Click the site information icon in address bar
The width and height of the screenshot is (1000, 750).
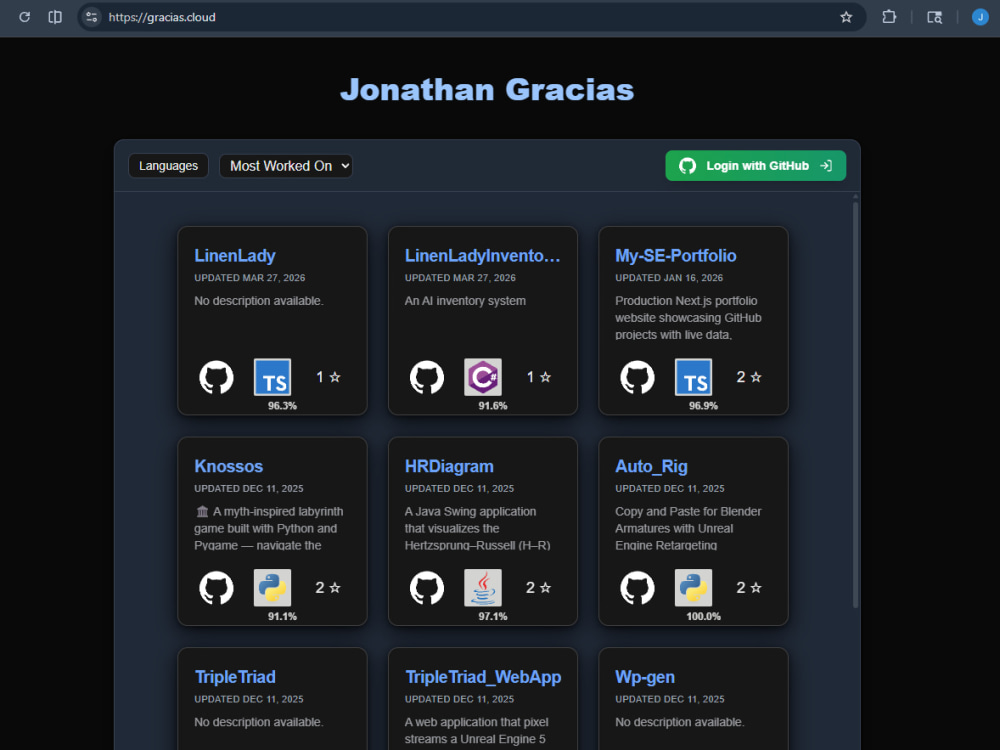point(92,17)
